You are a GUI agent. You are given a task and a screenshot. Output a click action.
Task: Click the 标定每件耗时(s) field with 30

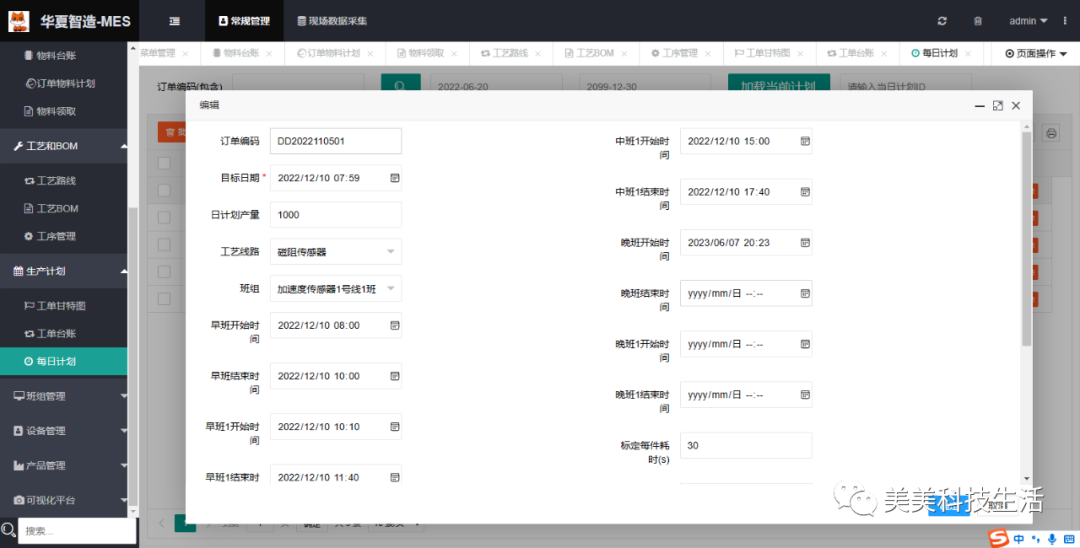[746, 445]
